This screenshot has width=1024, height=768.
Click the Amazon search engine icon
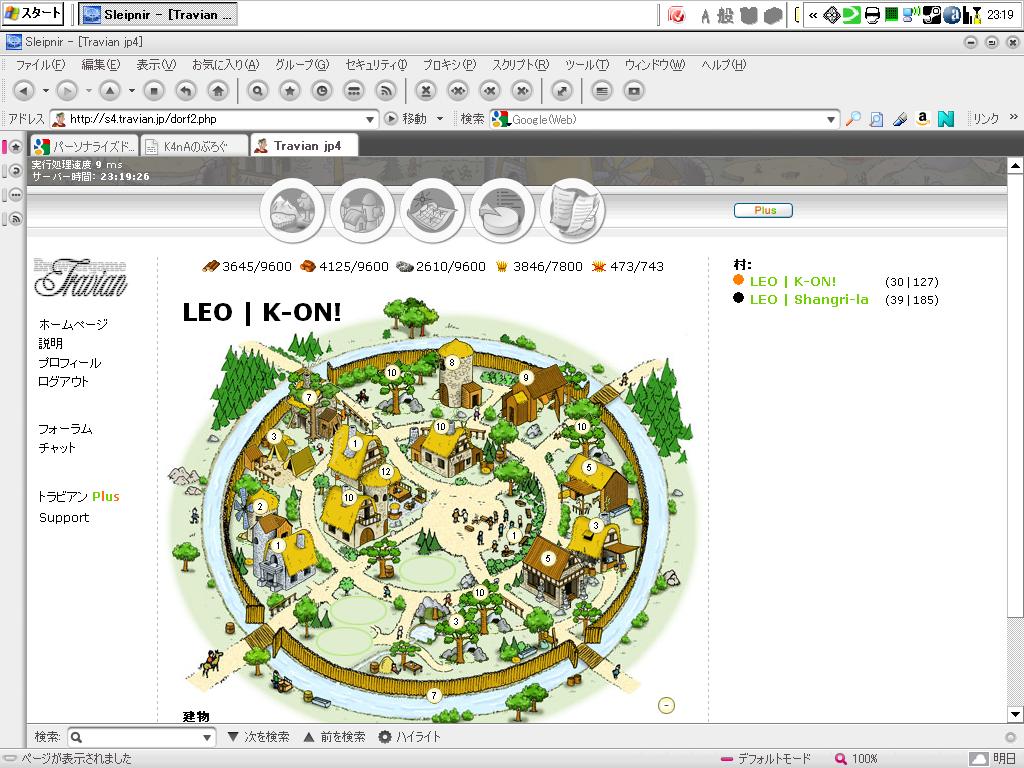(922, 119)
